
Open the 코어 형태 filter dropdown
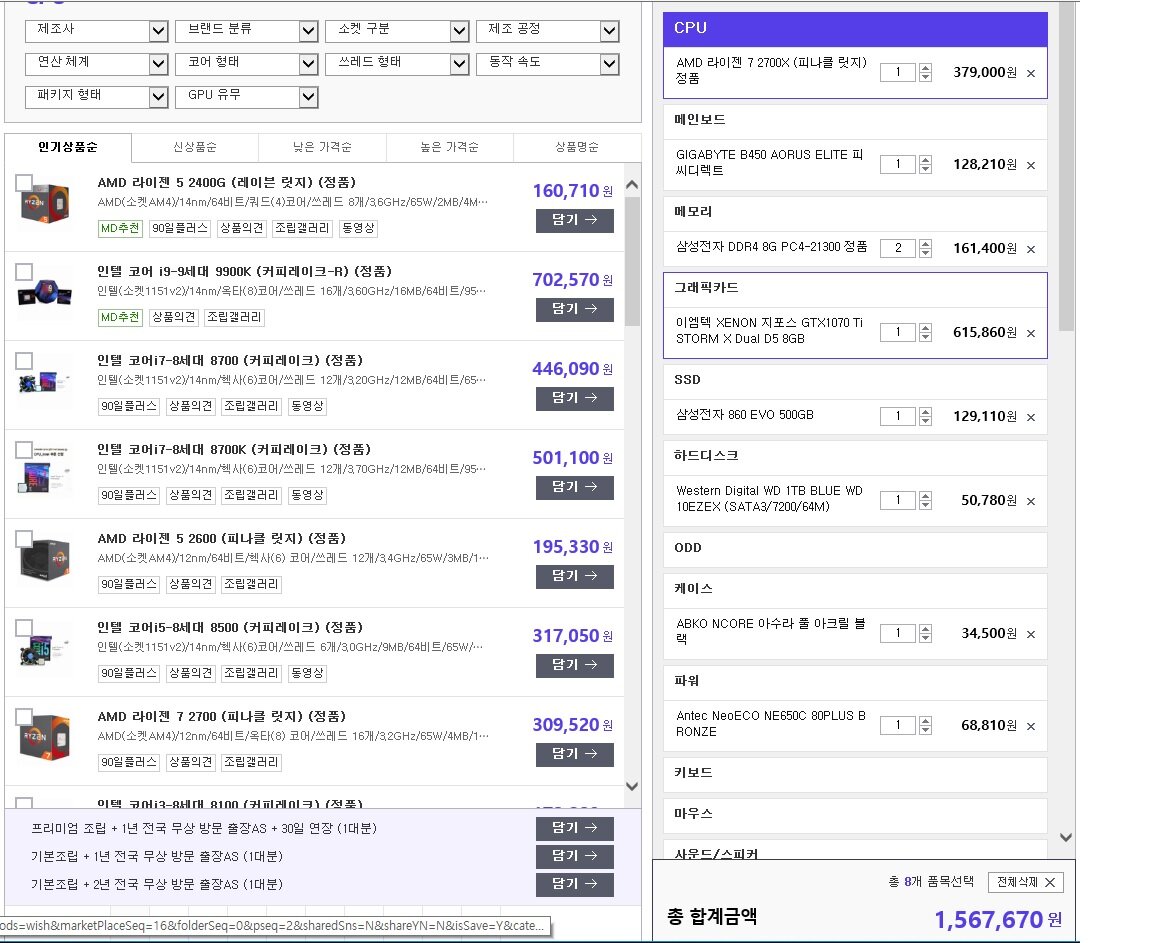tap(247, 64)
